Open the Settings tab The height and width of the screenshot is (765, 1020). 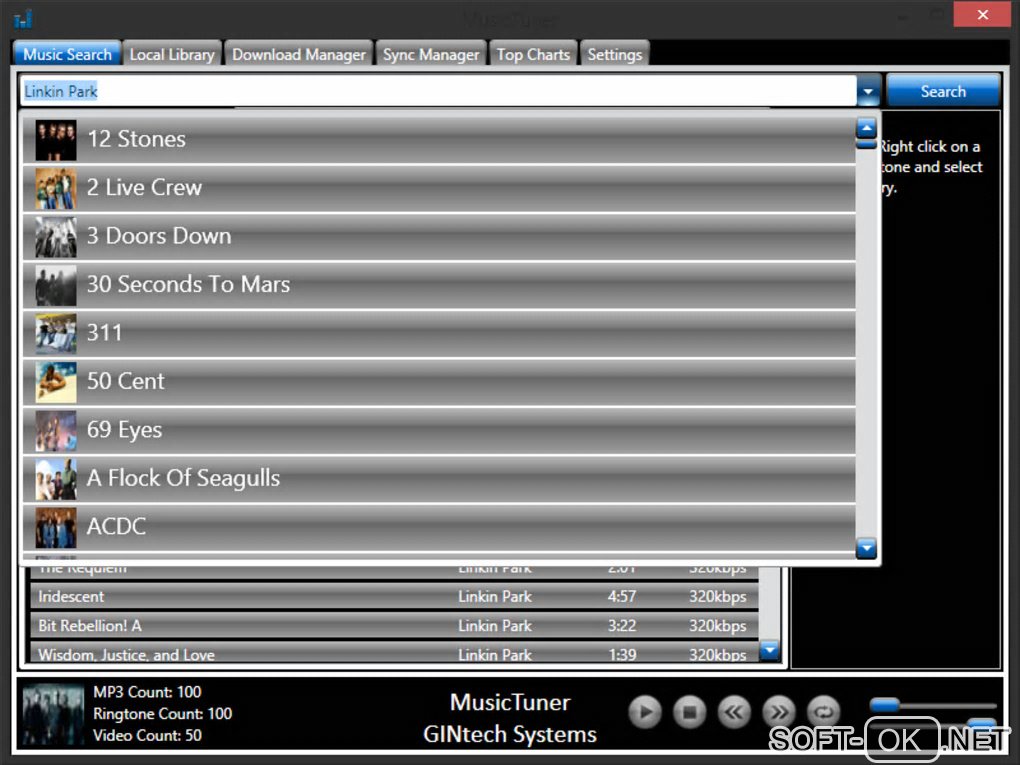point(615,54)
